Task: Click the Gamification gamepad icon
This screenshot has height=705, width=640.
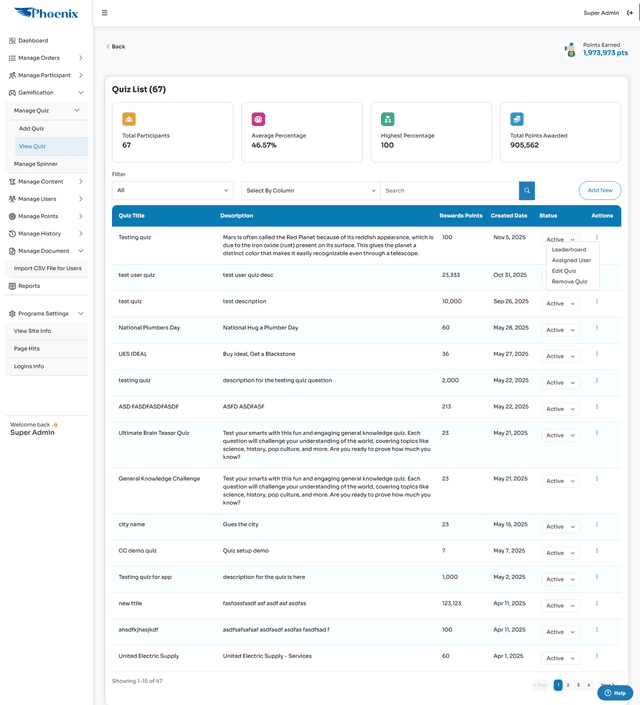Action: pos(12,93)
